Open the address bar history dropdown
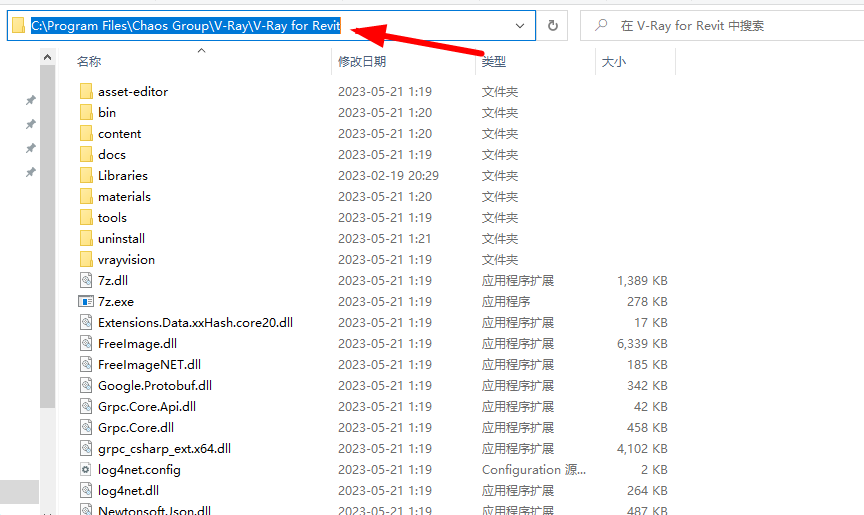 click(x=520, y=25)
